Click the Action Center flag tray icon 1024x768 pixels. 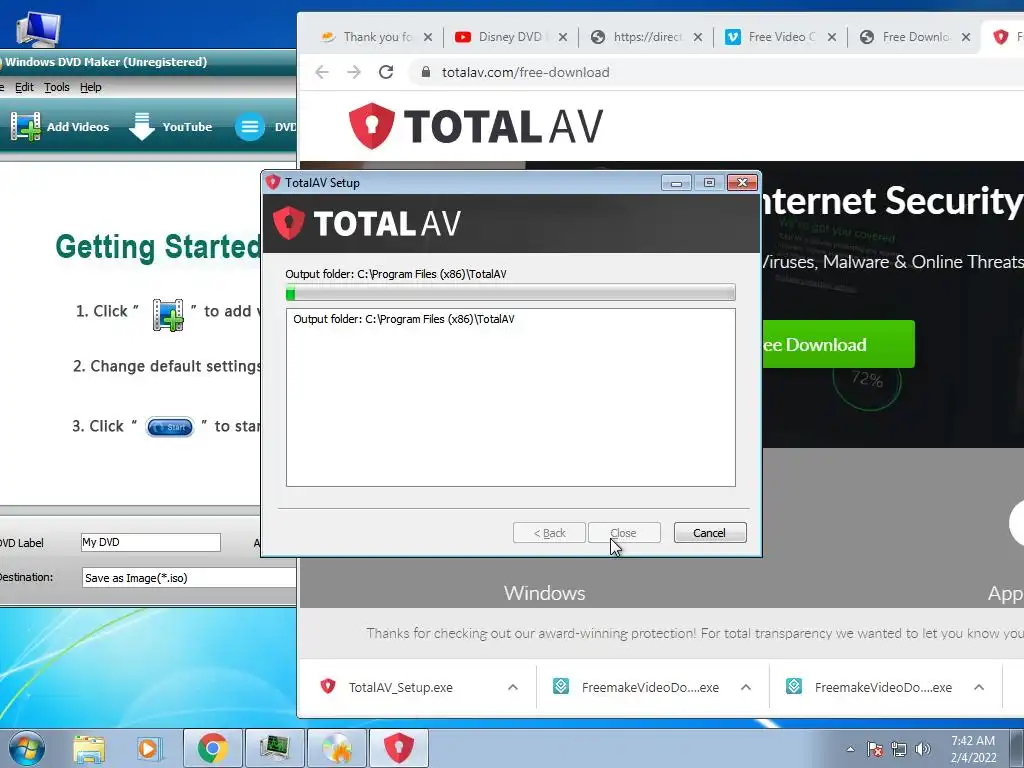875,749
